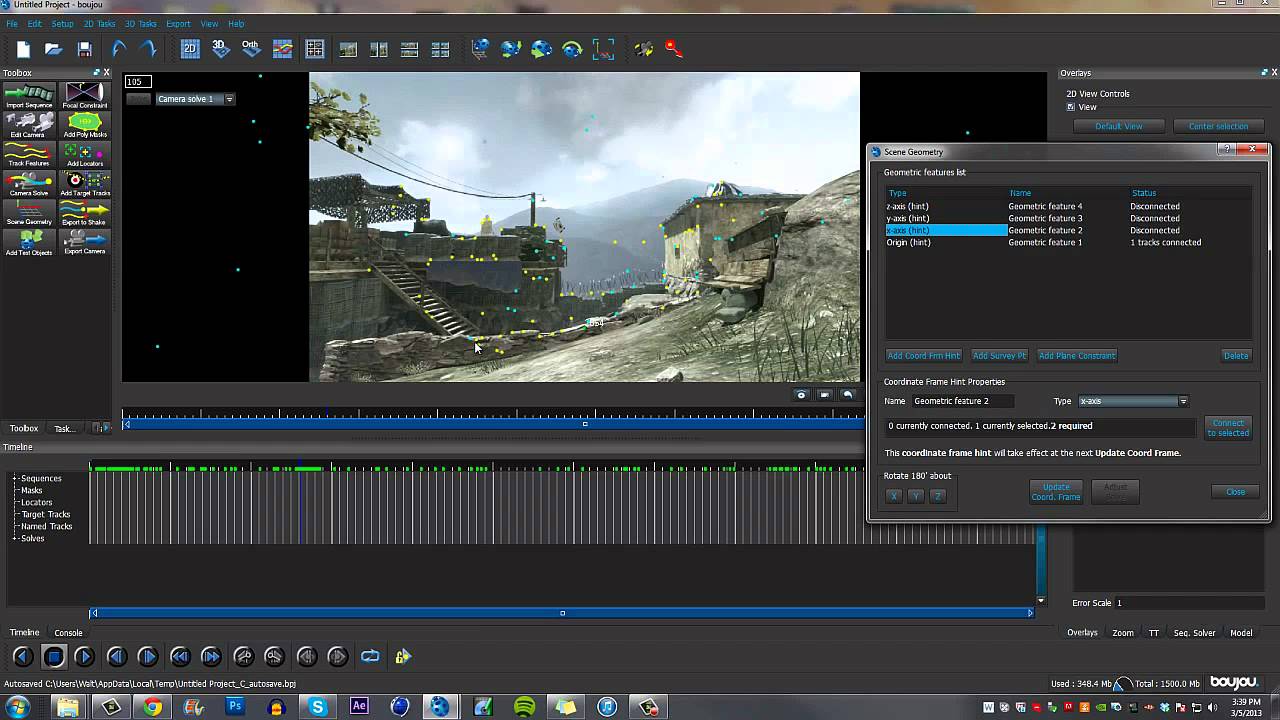Screen dimensions: 1280x720
Task: Click the Add Survey Pt button
Action: tap(999, 355)
